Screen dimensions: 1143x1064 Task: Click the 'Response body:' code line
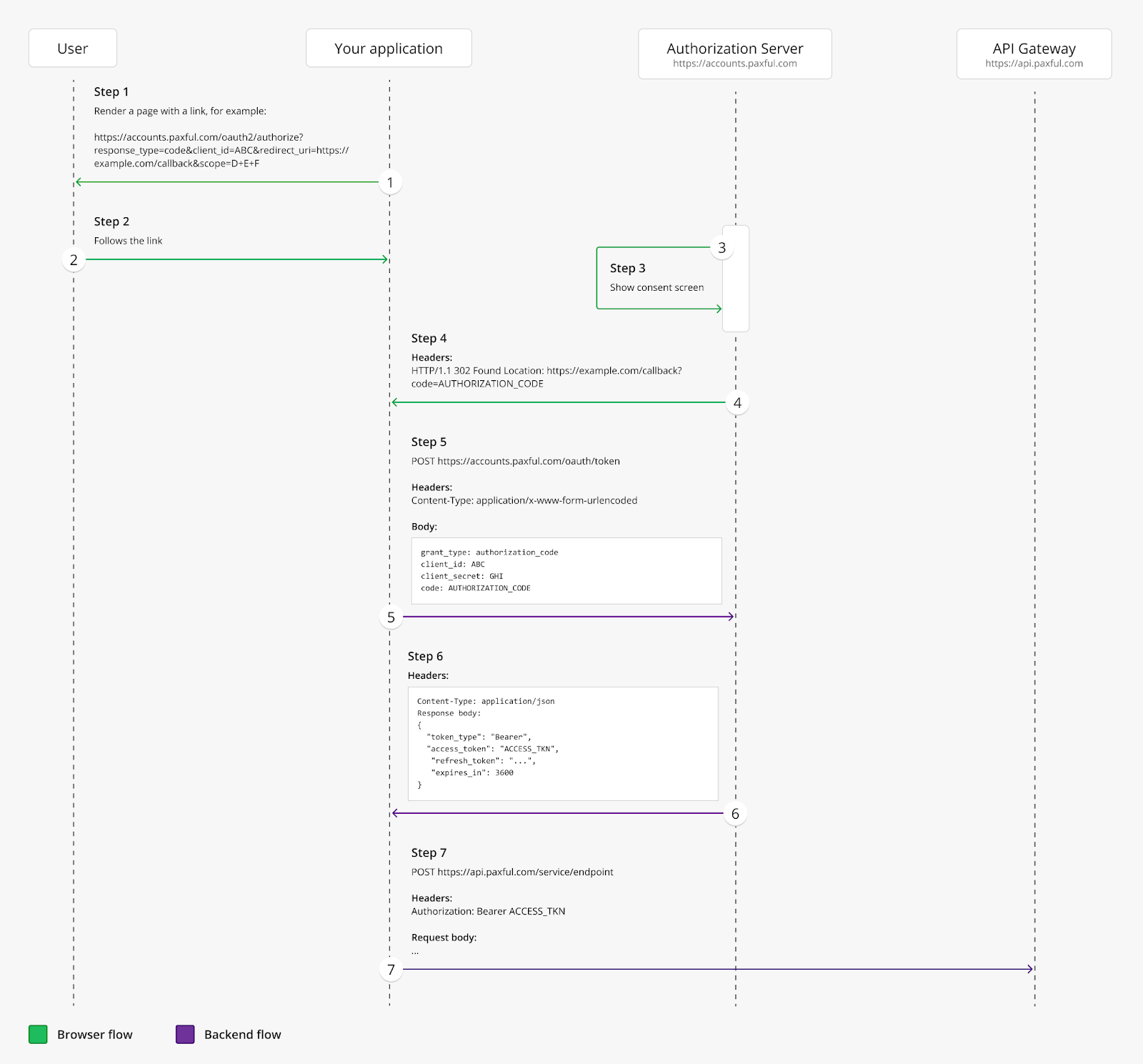[x=449, y=713]
